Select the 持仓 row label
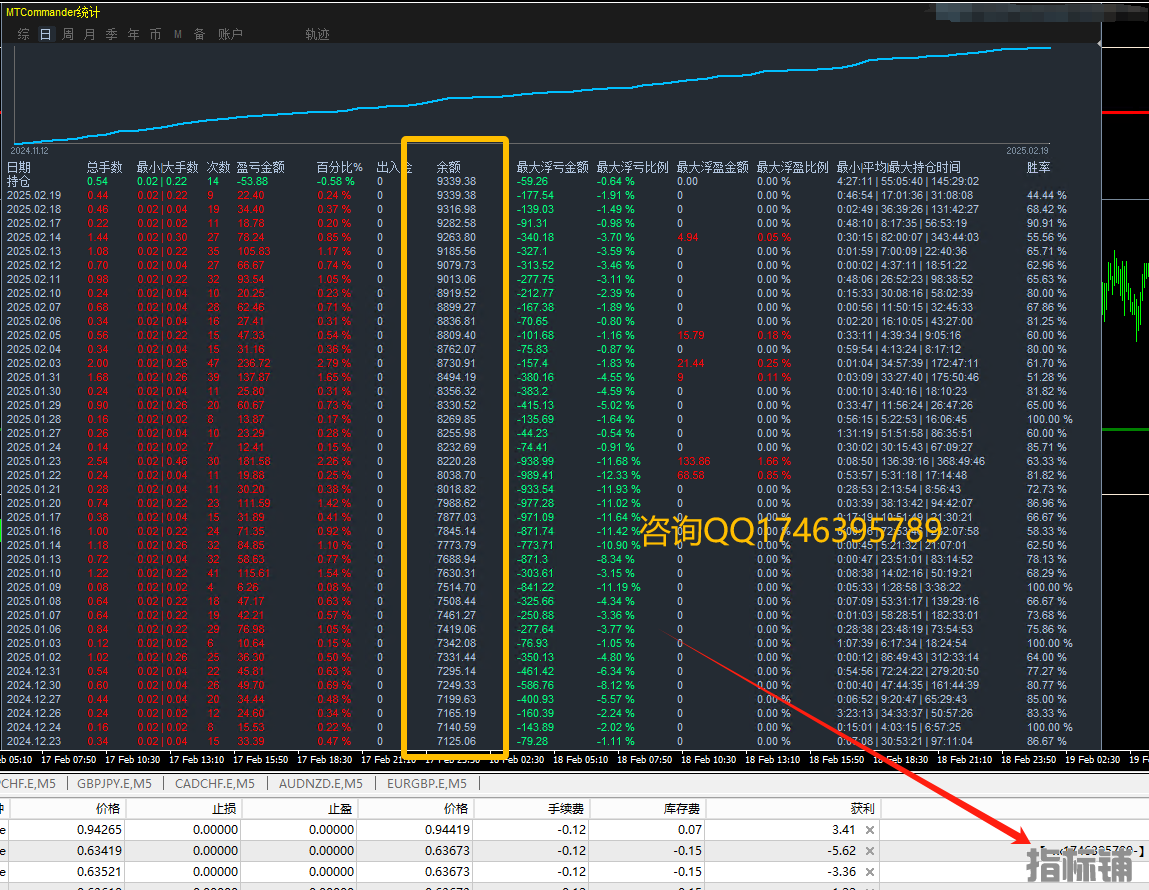1149x890 pixels. [19, 182]
